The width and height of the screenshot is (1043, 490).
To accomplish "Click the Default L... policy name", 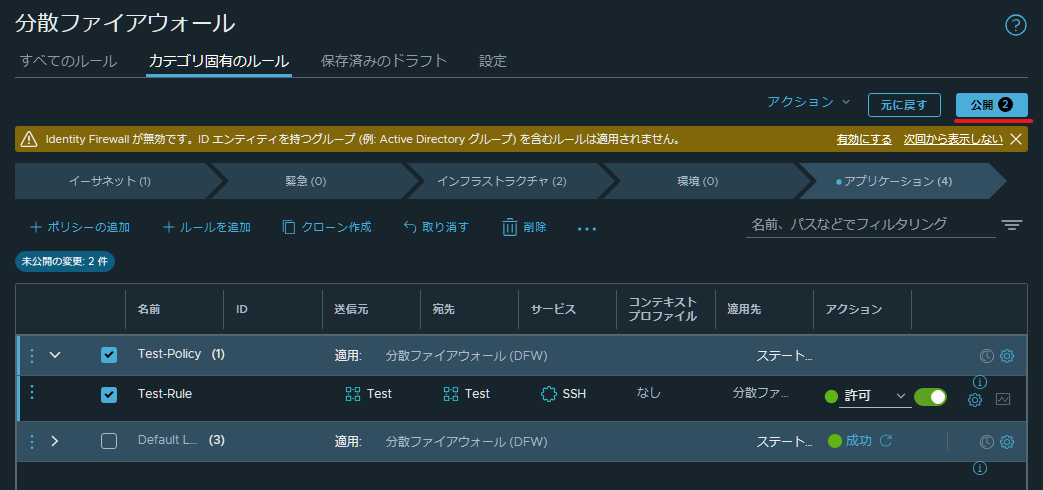I will pyautogui.click(x=168, y=440).
